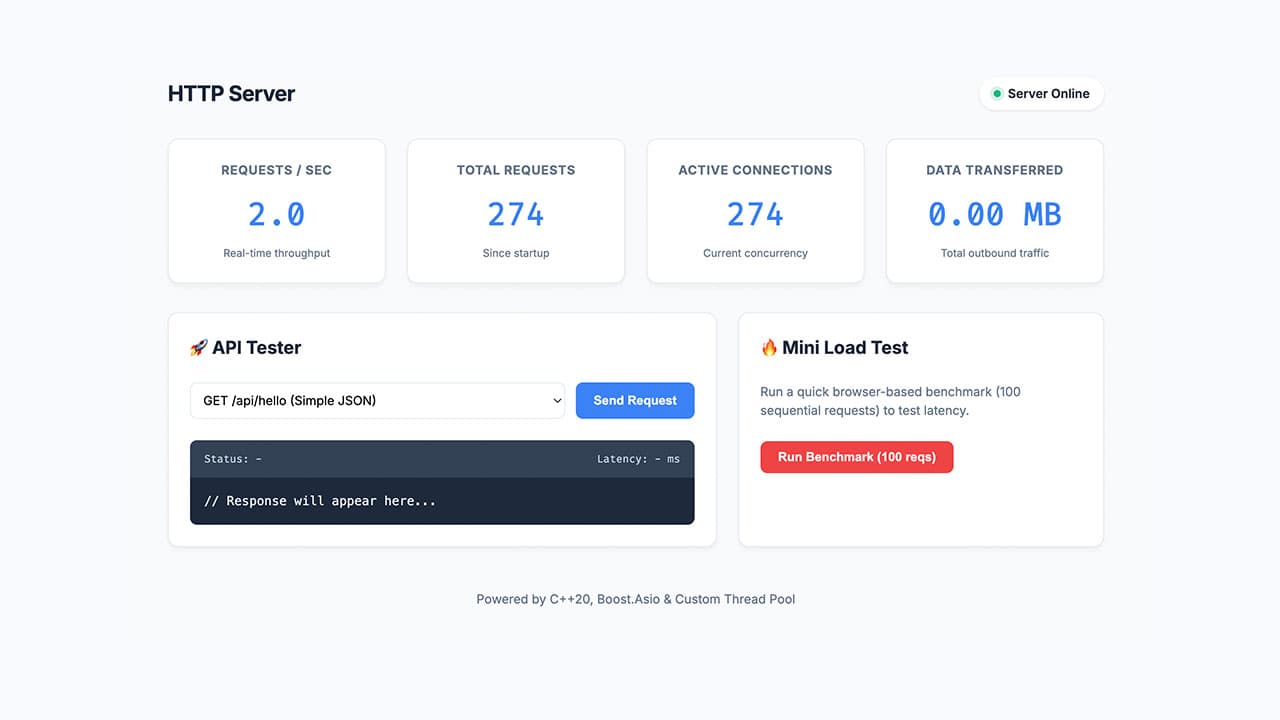Click the green Server Online status dot
Image resolution: width=1280 pixels, height=720 pixels.
(x=996, y=93)
